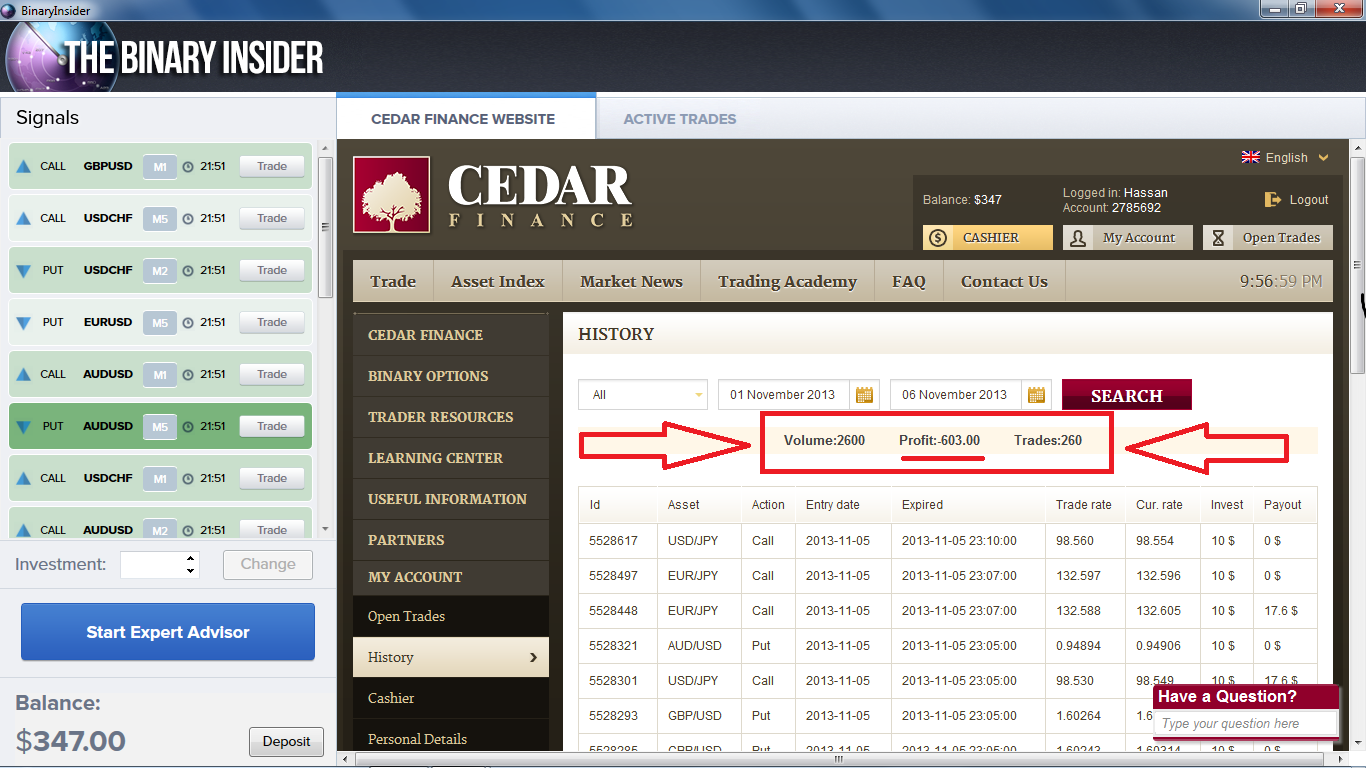This screenshot has height=768, width=1366.
Task: Click the BinaryInsider title bar app icon
Action: point(9,10)
